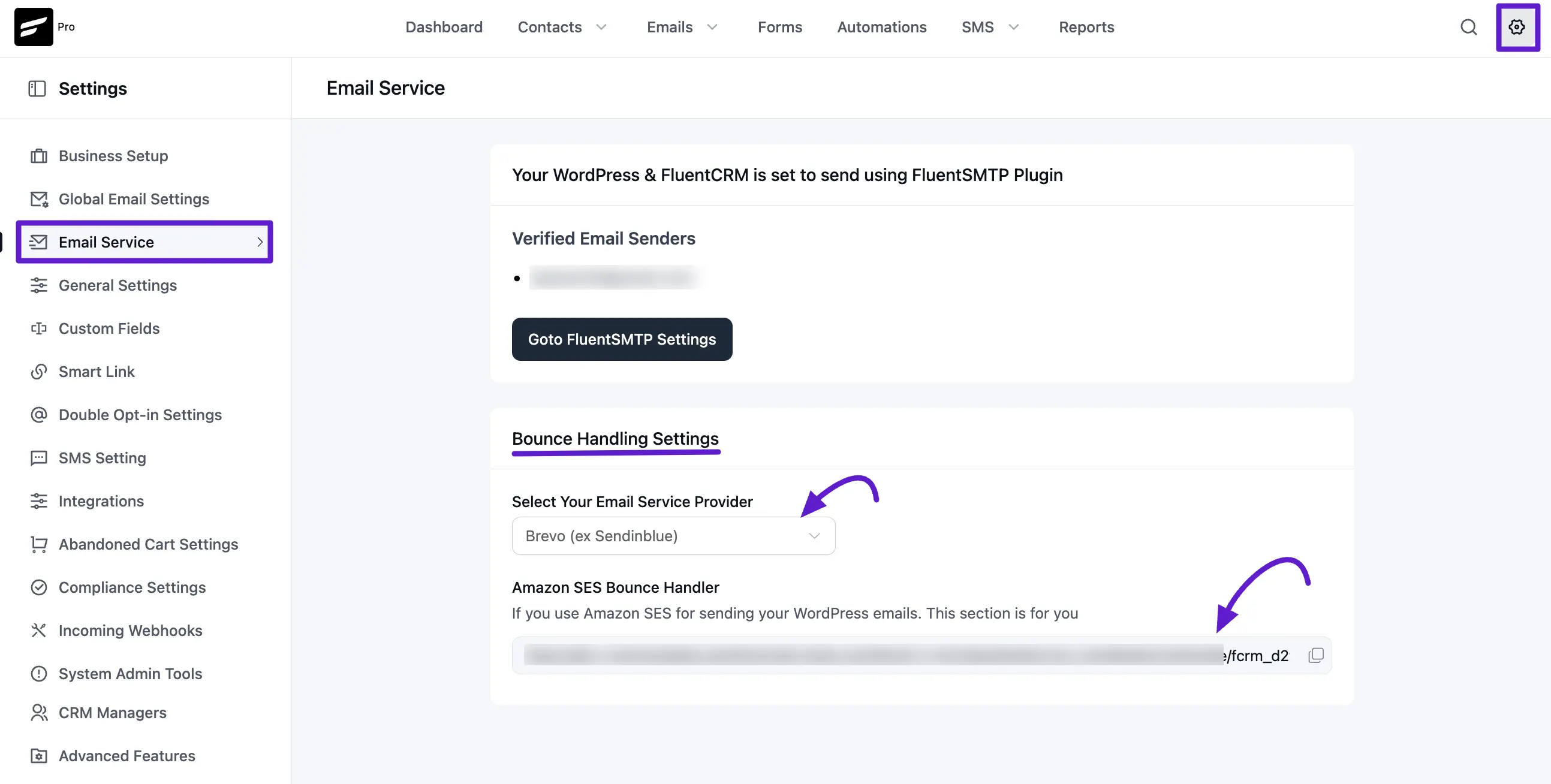Viewport: 1551px width, 784px height.
Task: Open the Emails menu
Action: 670,27
